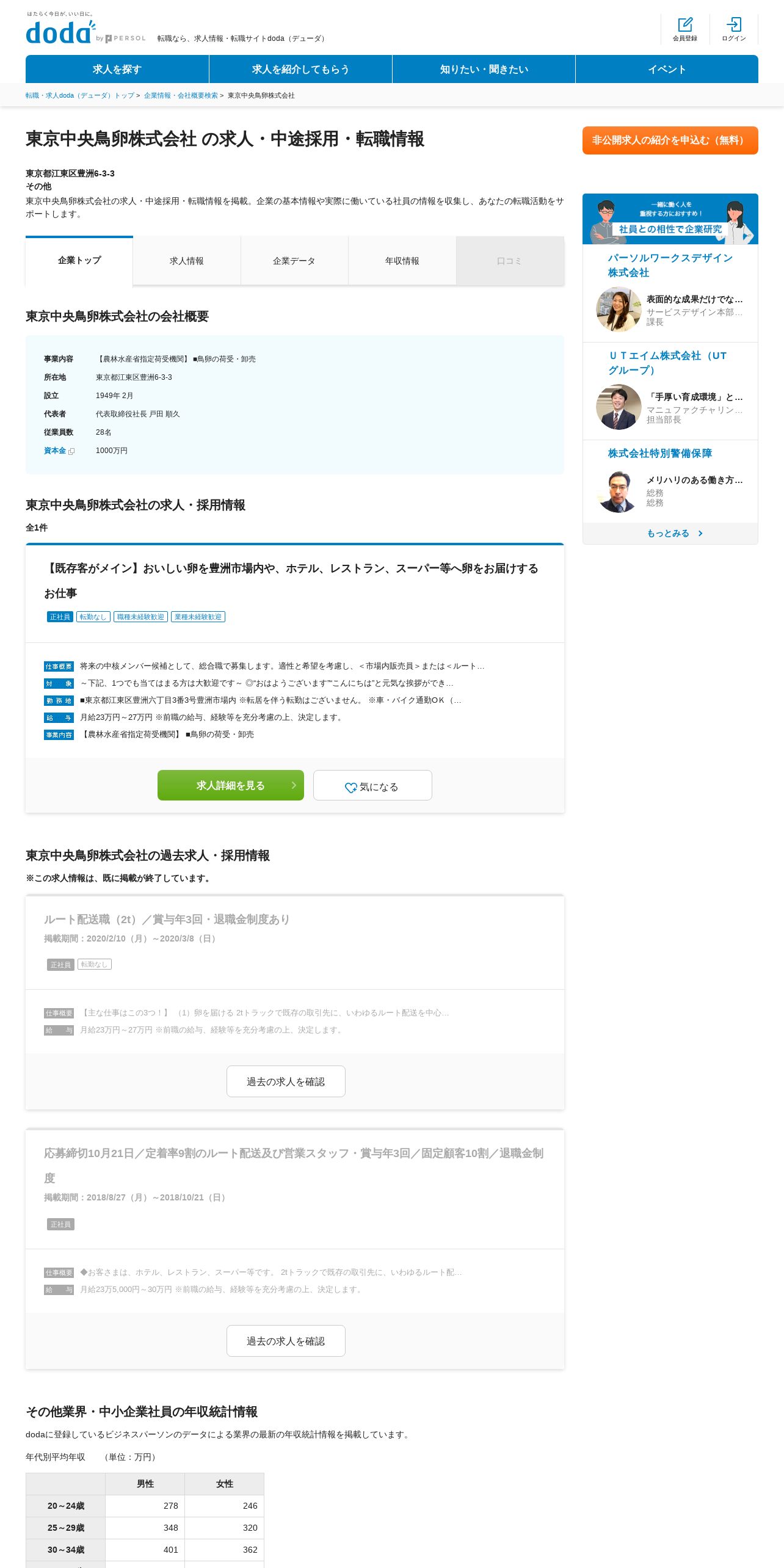Click the 女性 column header in salary table
The image size is (784, 1568).
(x=225, y=1484)
